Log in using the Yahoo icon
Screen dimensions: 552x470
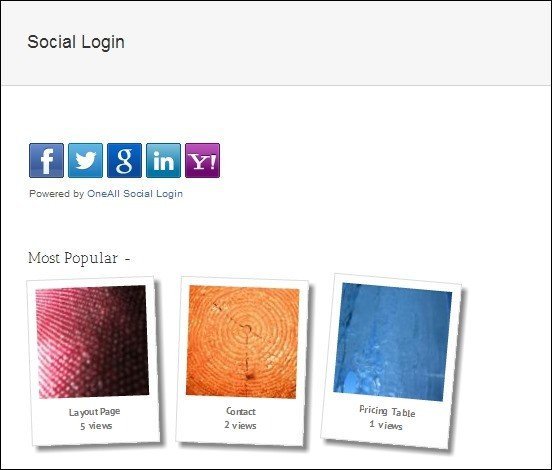coord(202,161)
